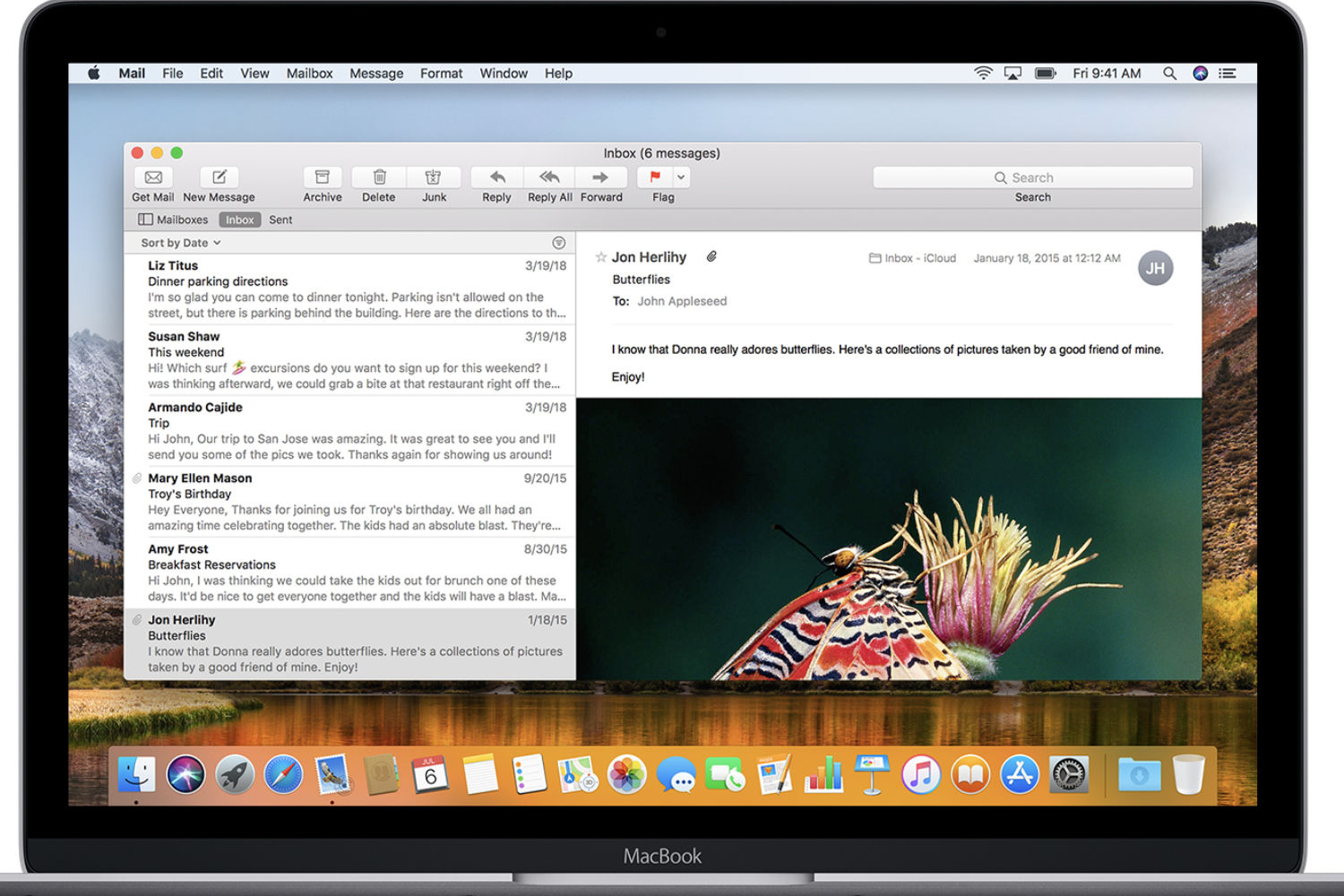Open Maps in the Dock

coord(578,774)
